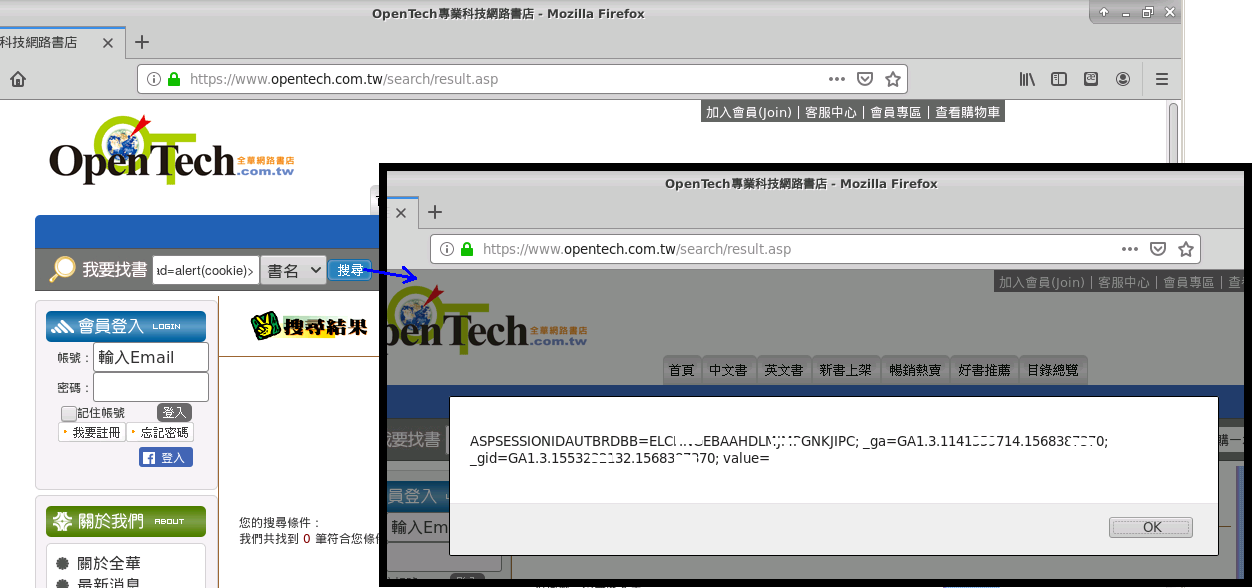1253x588 pixels.
Task: Close the current tab in main window
Action: coord(108,43)
